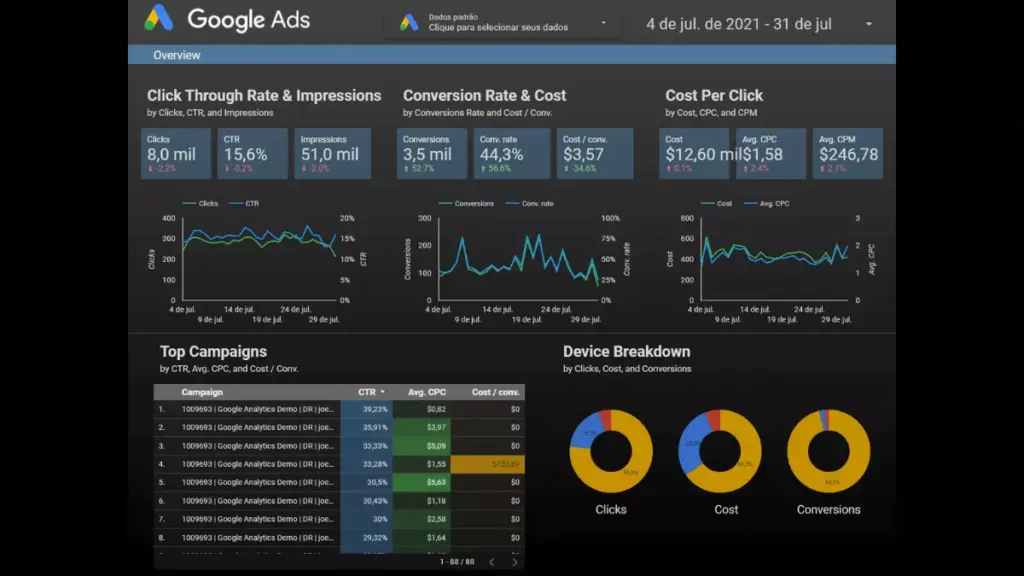Click the Conv. rate scorecard 44,3%
This screenshot has width=1024, height=576.
click(511, 153)
